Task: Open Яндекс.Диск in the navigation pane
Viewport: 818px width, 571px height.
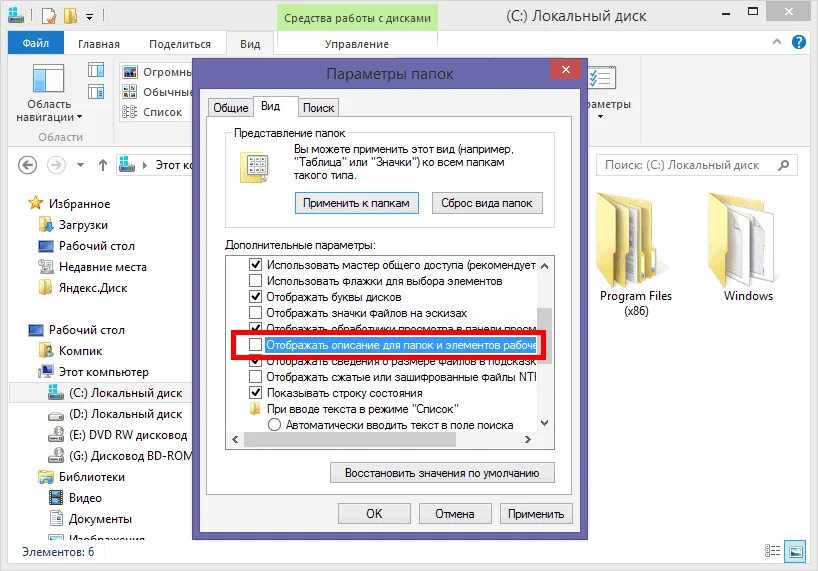Action: (x=83, y=288)
